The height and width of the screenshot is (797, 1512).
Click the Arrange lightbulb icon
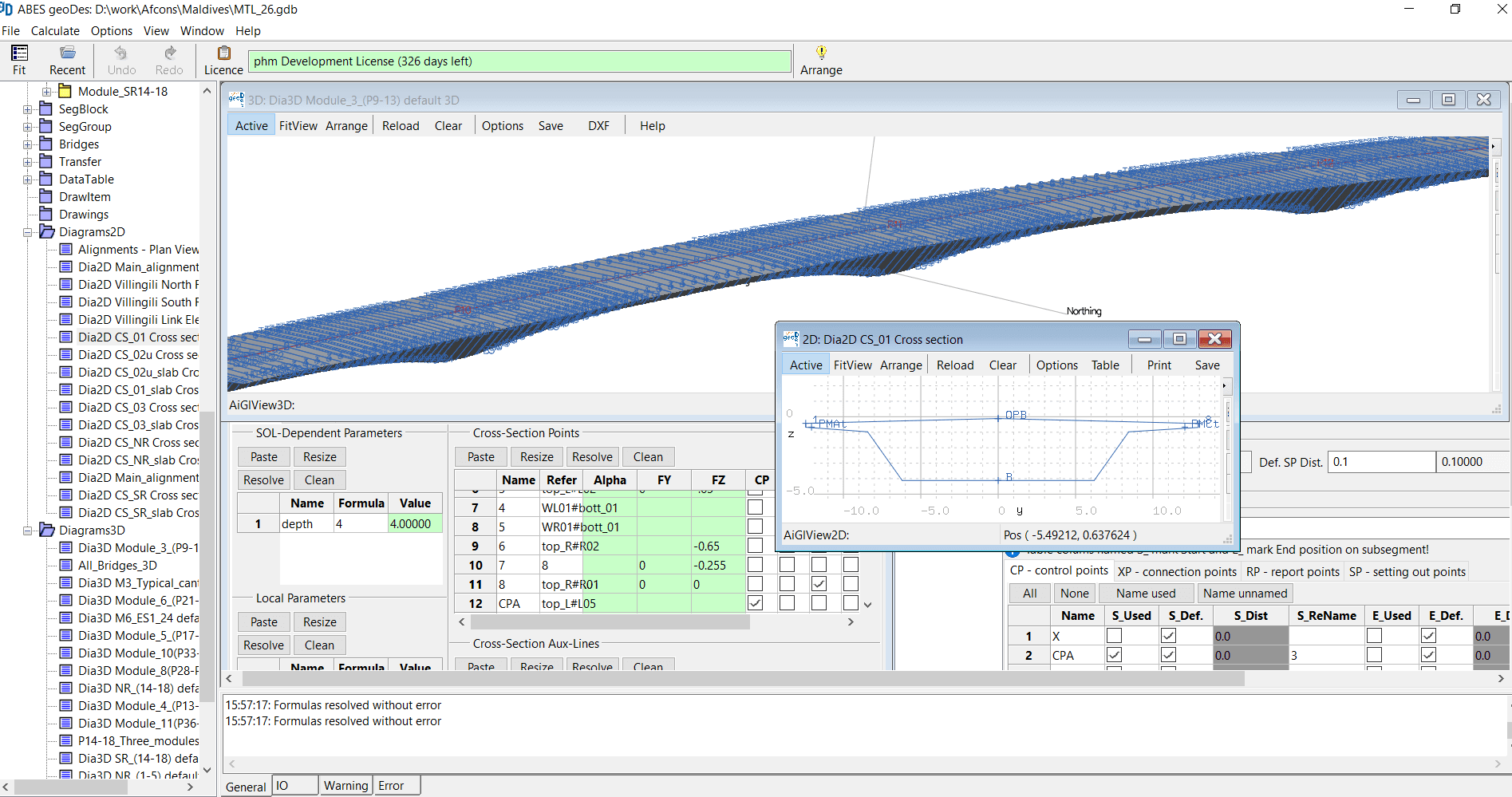coord(821,53)
